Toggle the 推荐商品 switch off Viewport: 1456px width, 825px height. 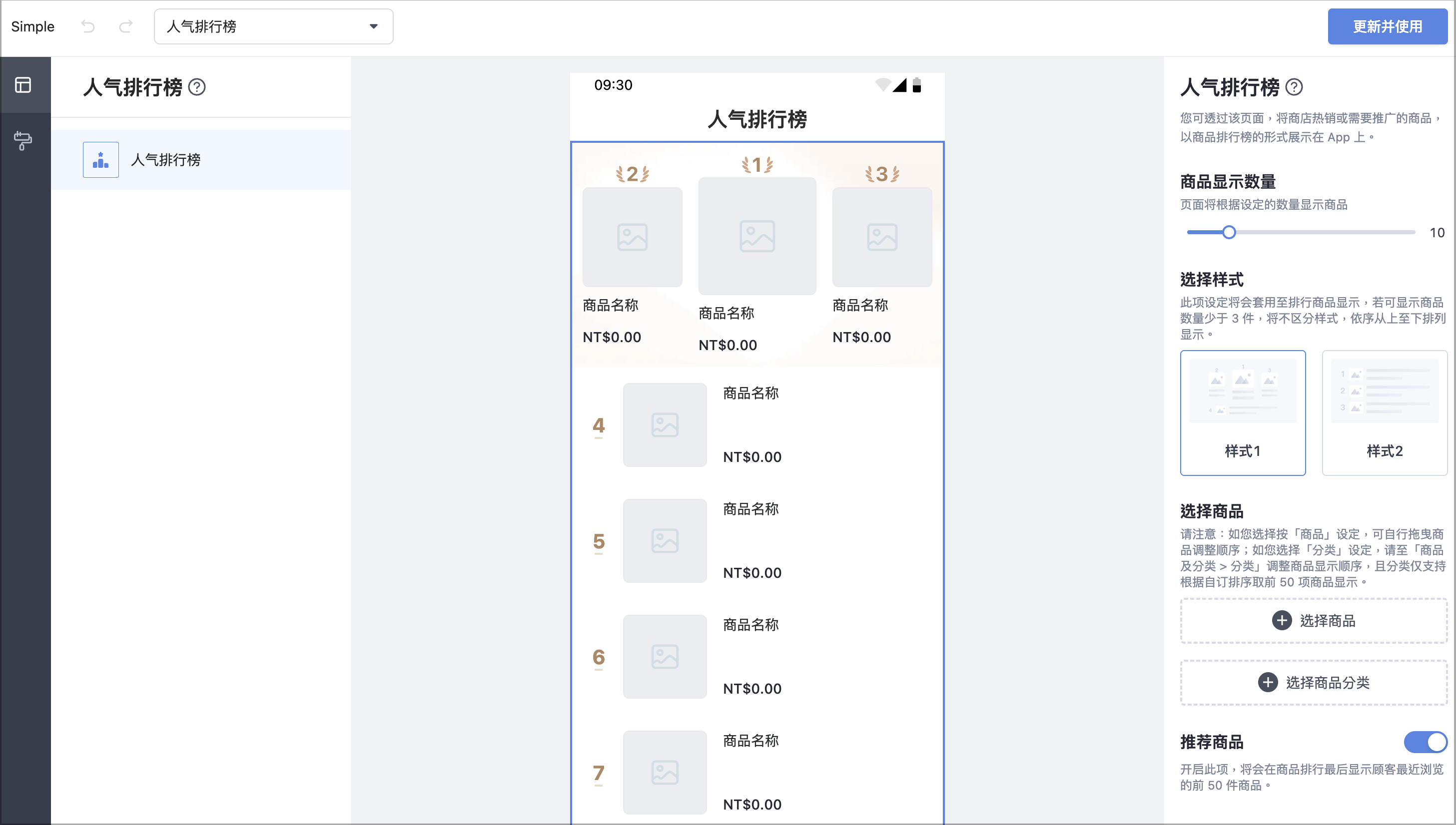tap(1426, 742)
